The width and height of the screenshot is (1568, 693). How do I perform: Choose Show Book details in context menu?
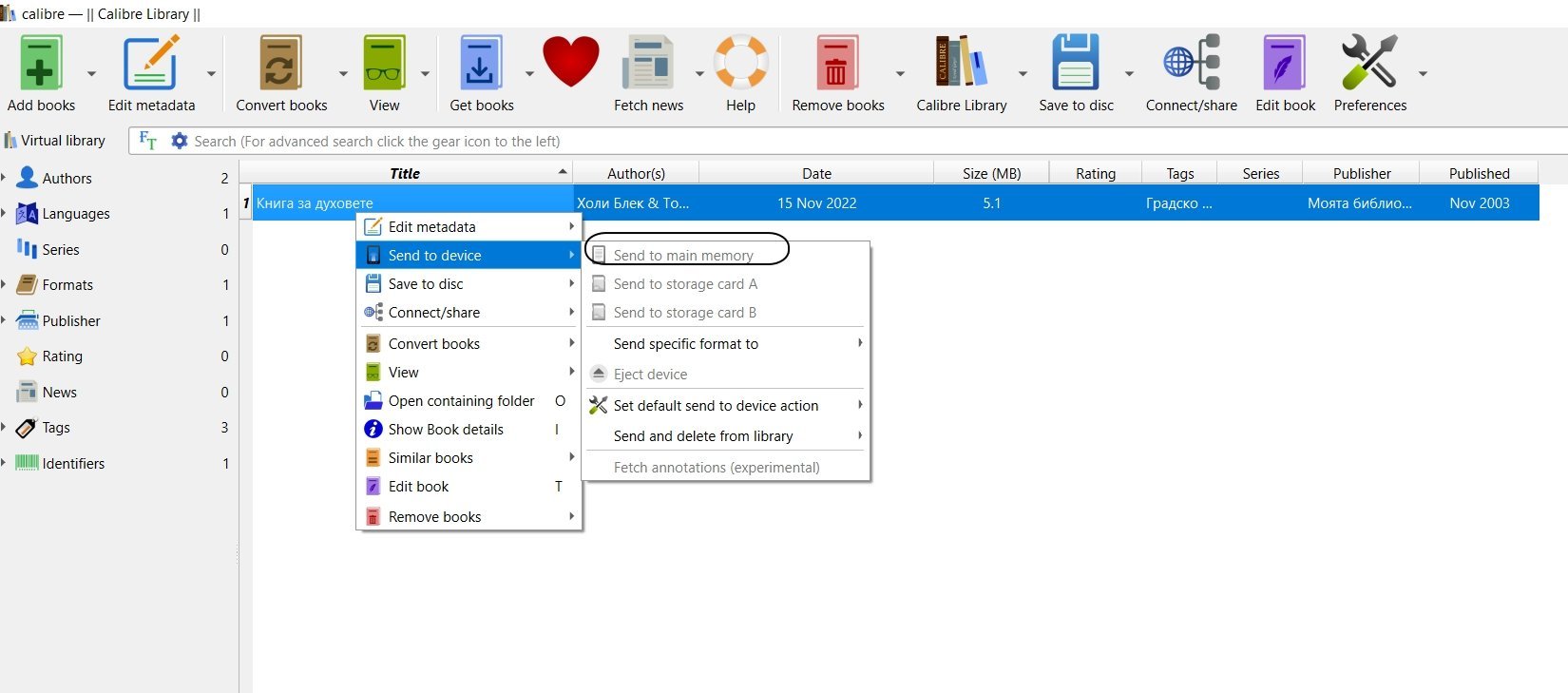(468, 429)
